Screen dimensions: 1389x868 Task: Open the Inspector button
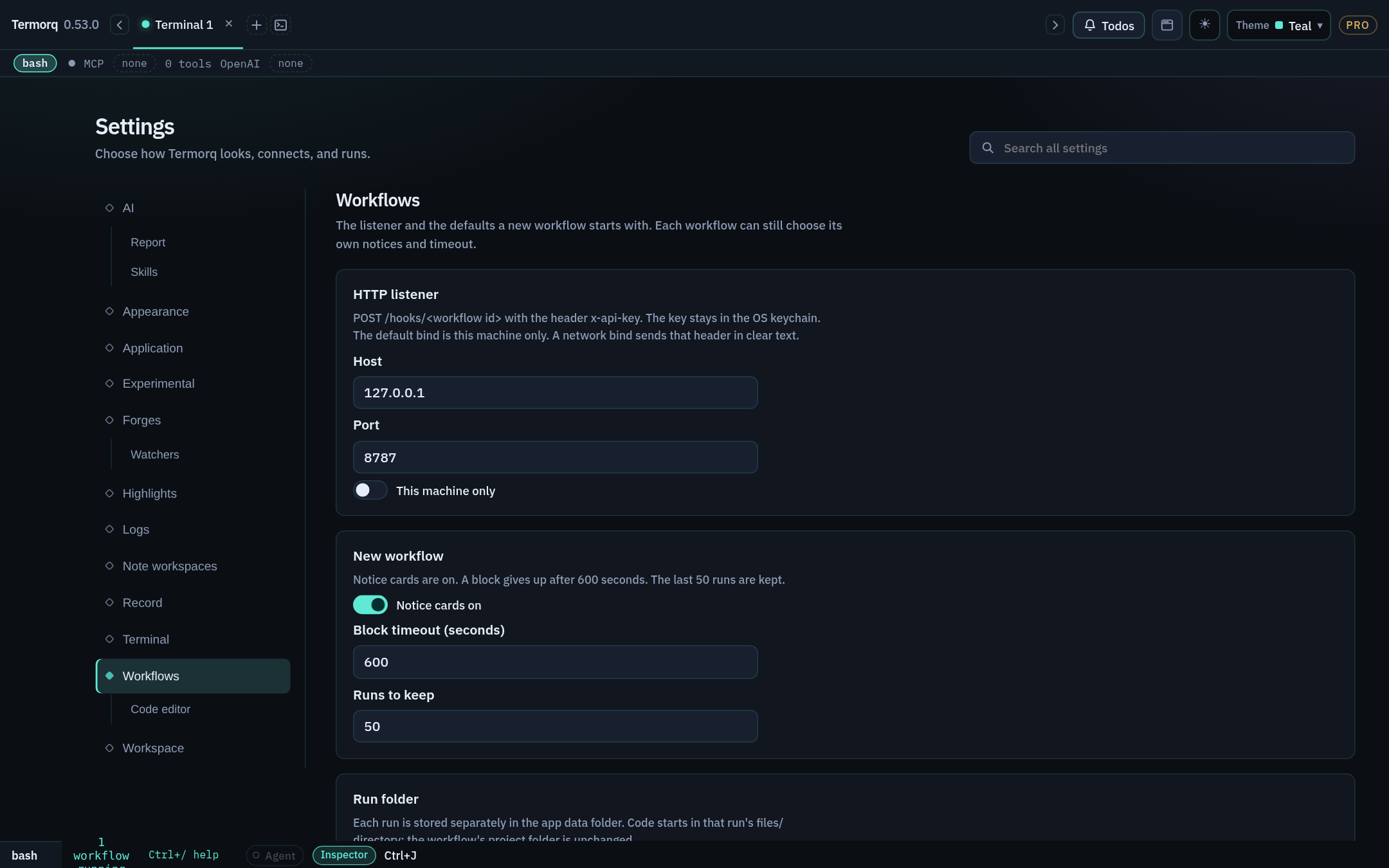pyautogui.click(x=344, y=854)
